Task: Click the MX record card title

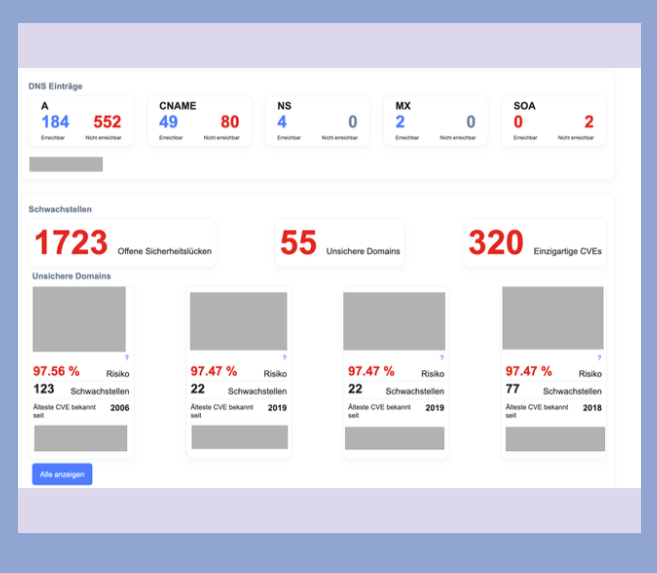Action: [403, 106]
